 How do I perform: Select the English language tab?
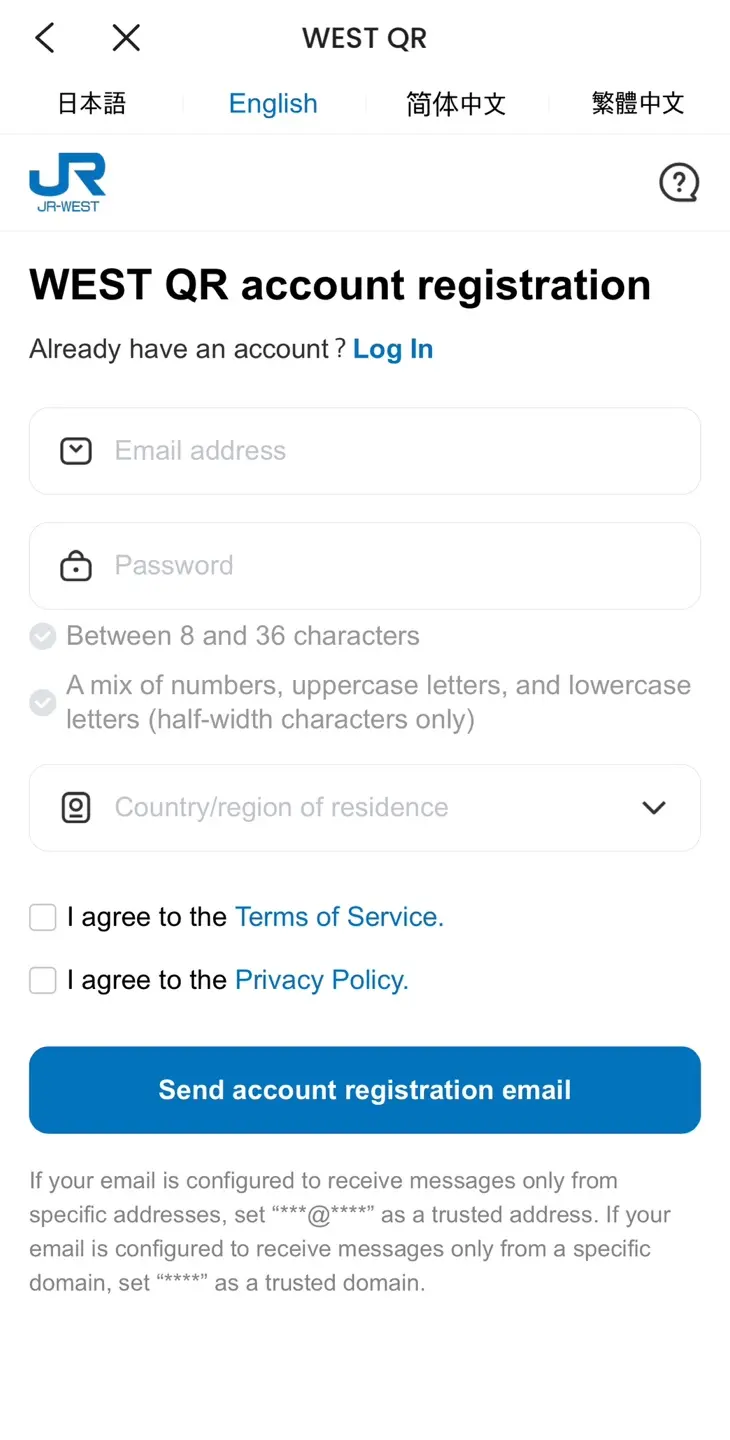pyautogui.click(x=273, y=104)
